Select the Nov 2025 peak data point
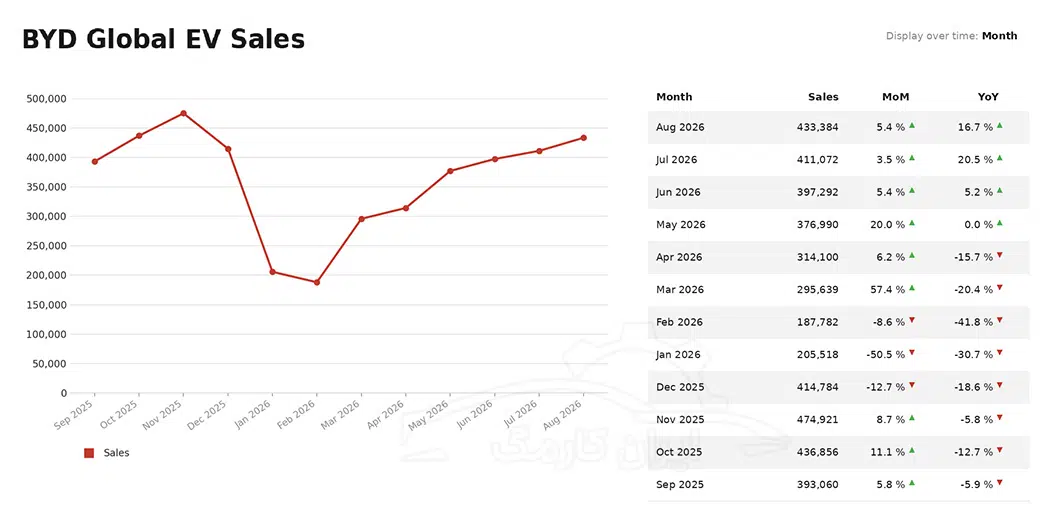Viewport: 1046px width, 527px height. [183, 113]
